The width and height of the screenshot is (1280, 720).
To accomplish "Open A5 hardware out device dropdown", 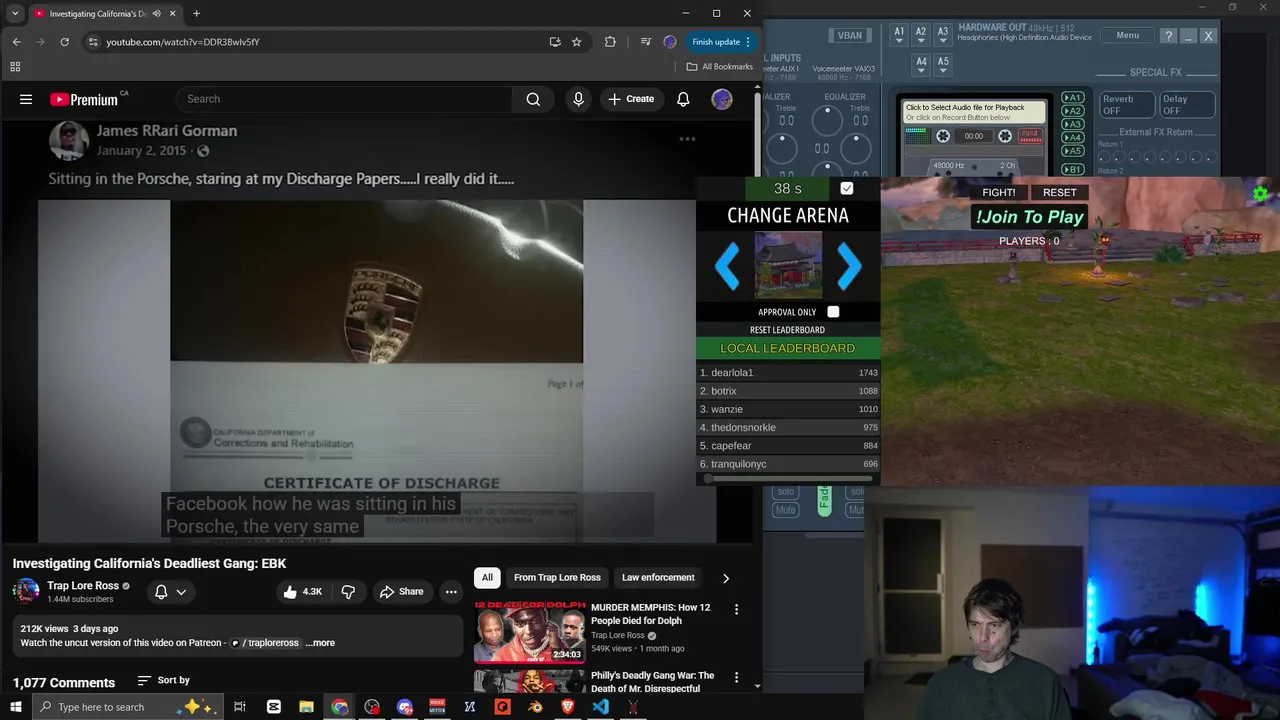I will click(x=943, y=64).
